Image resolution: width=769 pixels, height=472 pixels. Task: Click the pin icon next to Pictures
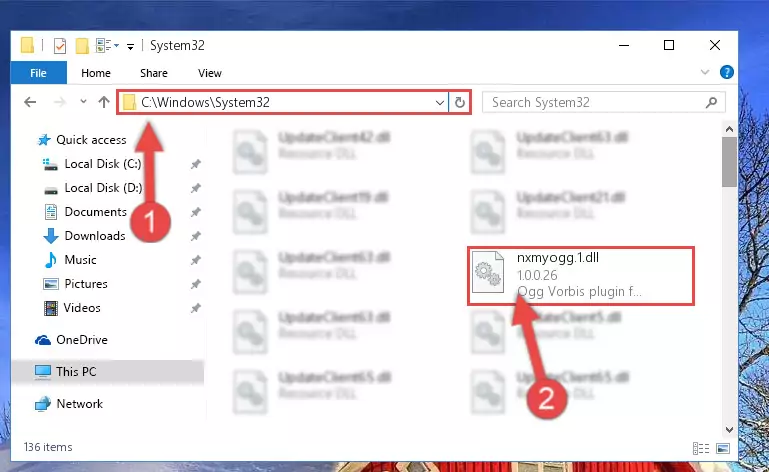point(196,284)
